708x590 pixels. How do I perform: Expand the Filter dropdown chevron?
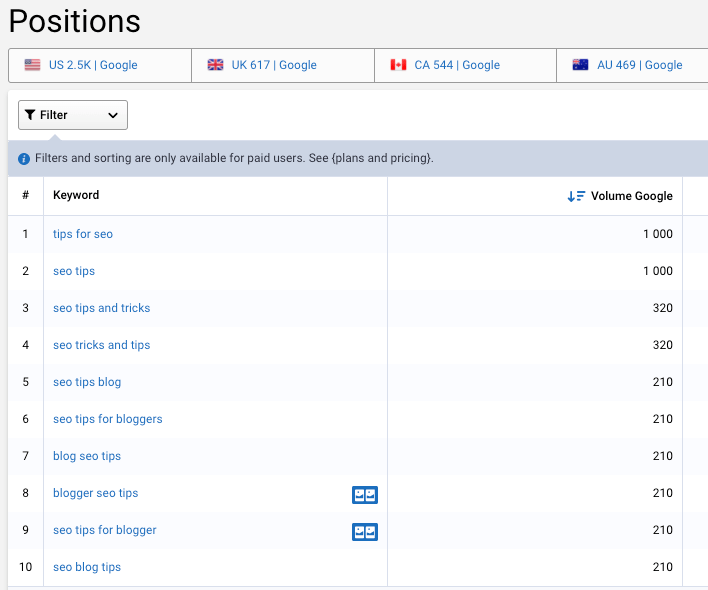113,115
